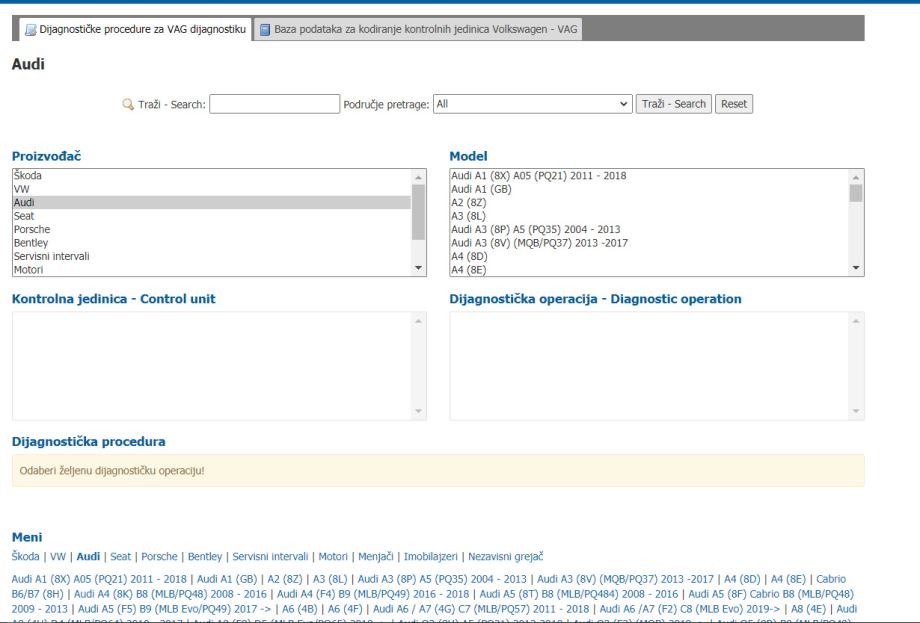Select Škoda in Proizvođač list
This screenshot has height=623, width=920.
(212, 175)
